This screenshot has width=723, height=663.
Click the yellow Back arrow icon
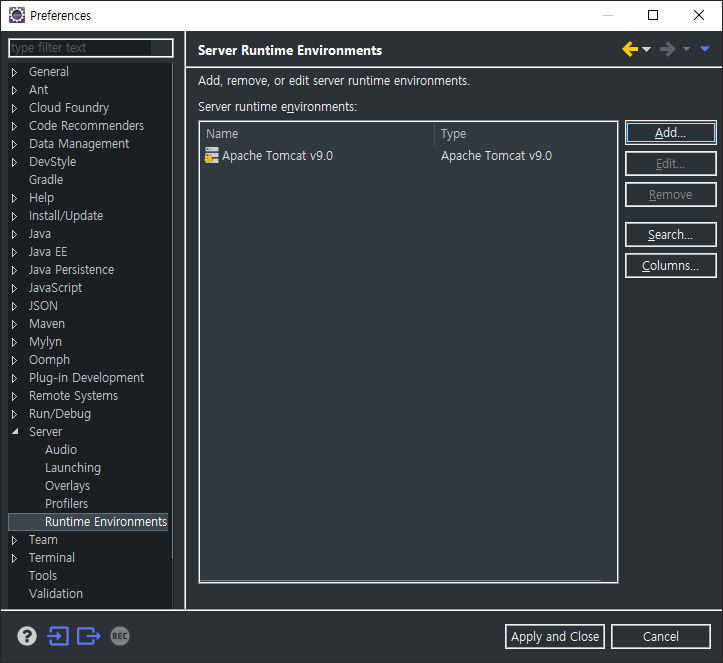point(630,49)
